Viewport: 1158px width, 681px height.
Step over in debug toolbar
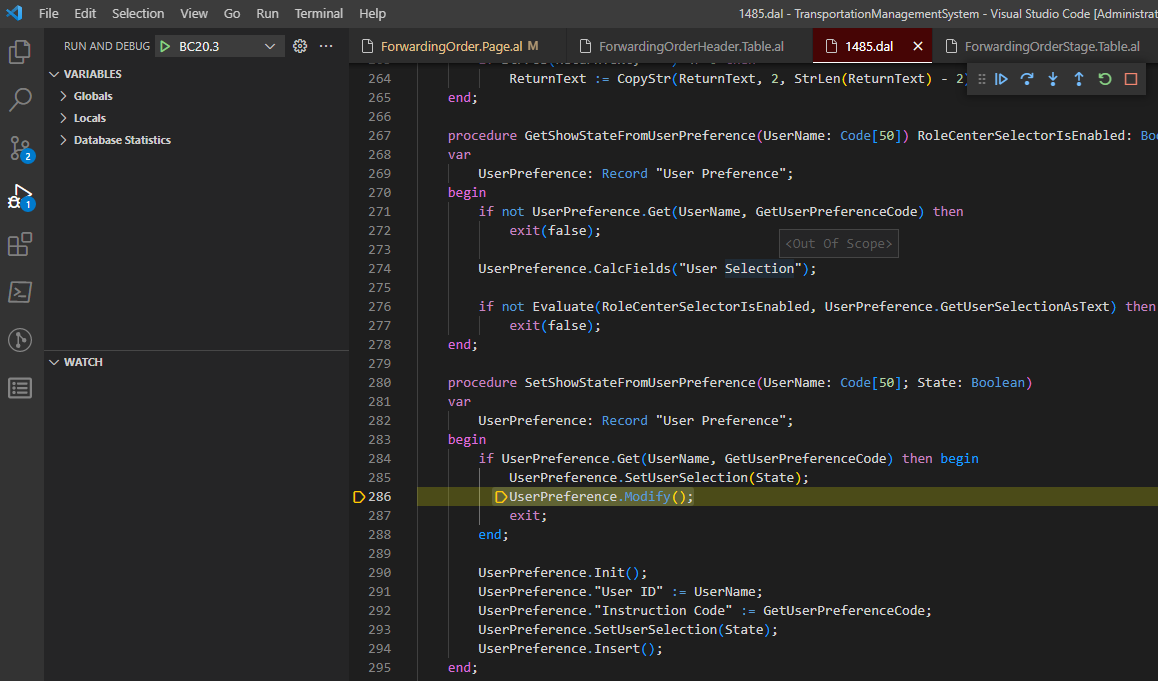point(1027,79)
